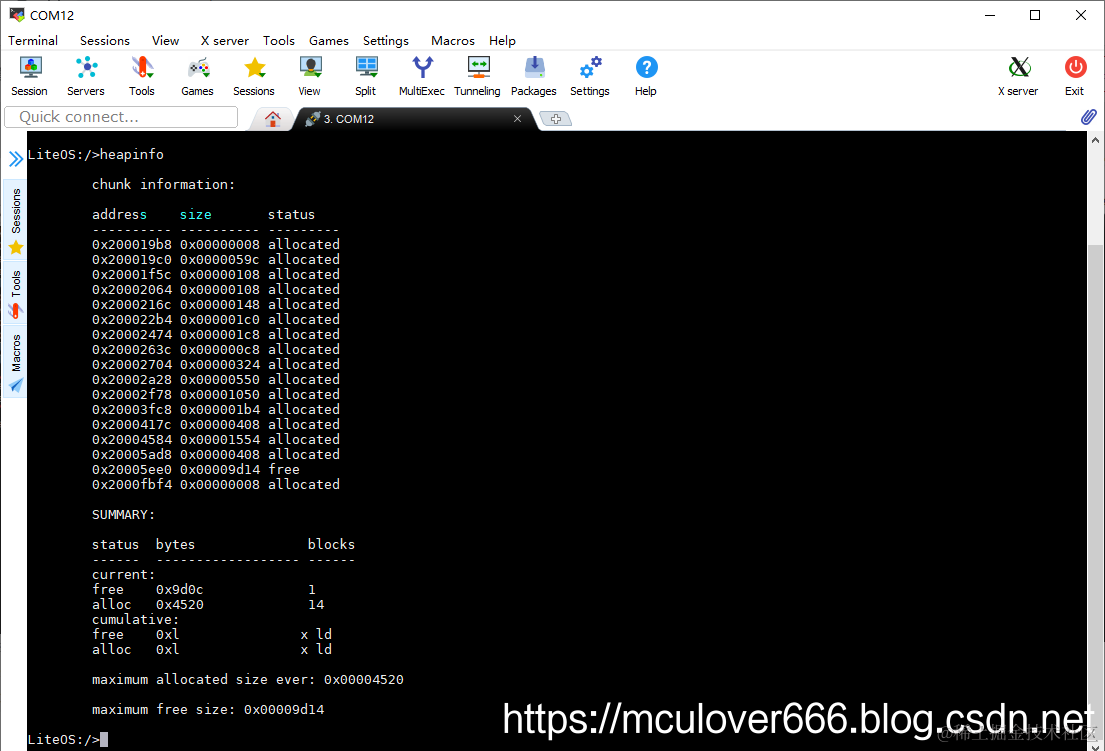Click the COM12 application title icon

click(17, 15)
